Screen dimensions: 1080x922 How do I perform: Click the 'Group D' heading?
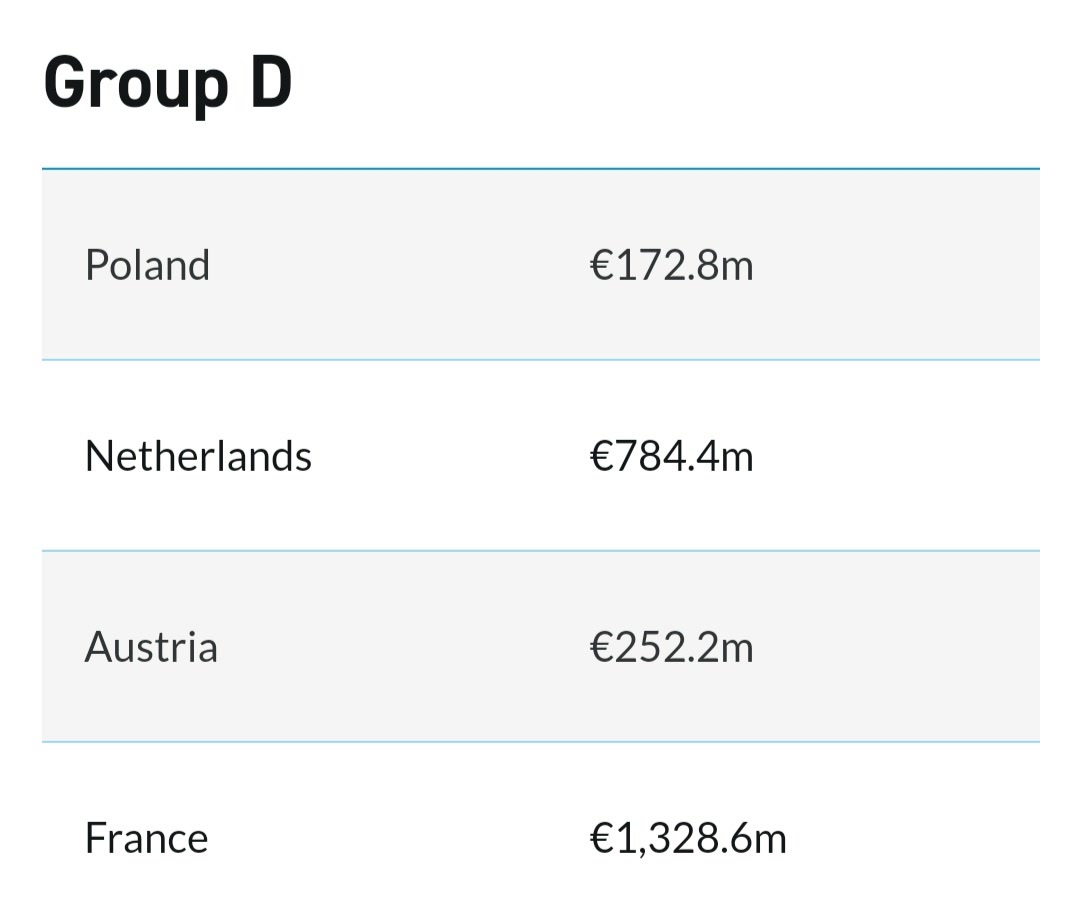click(x=168, y=84)
